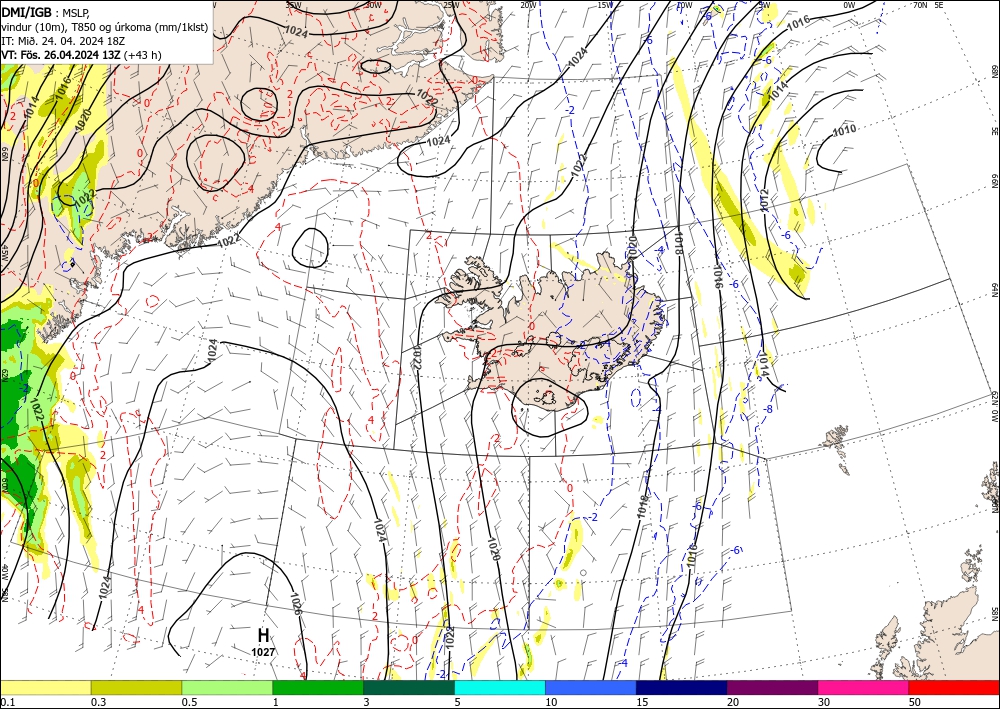Select the dark green 3 mm legend swatch
The height and width of the screenshot is (709, 1000).
[409, 687]
